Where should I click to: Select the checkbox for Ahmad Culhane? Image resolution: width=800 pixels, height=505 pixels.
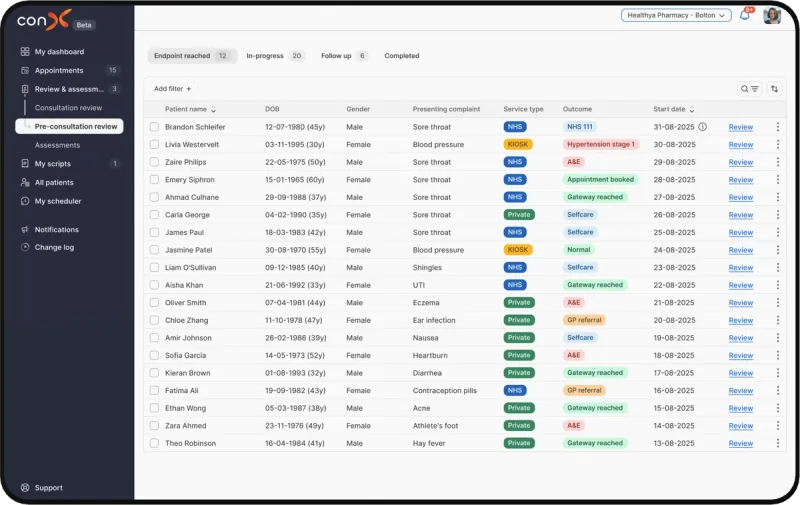click(154, 197)
